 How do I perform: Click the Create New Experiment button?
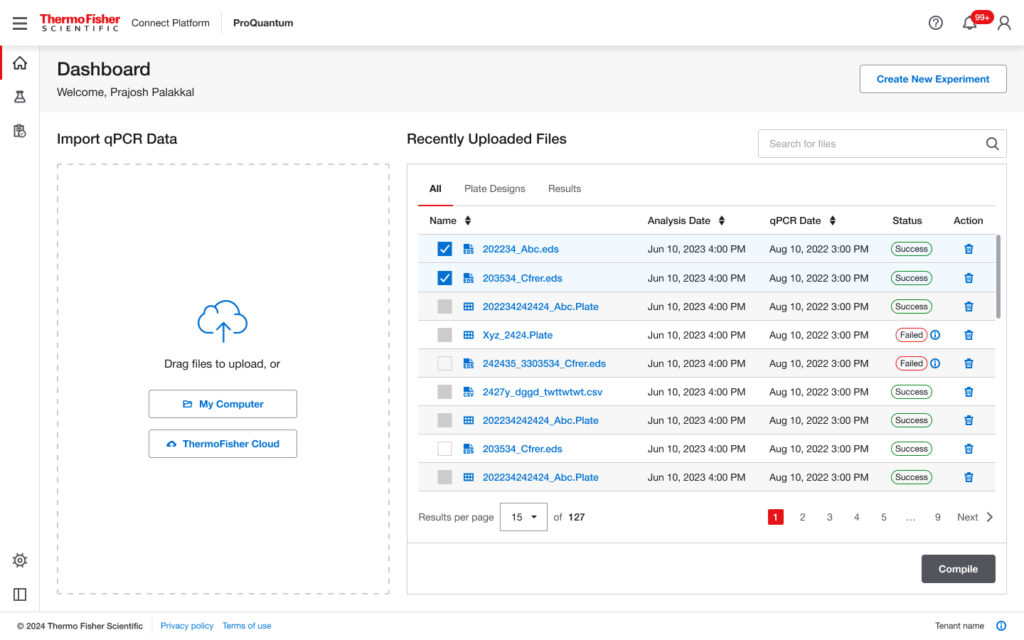point(932,79)
